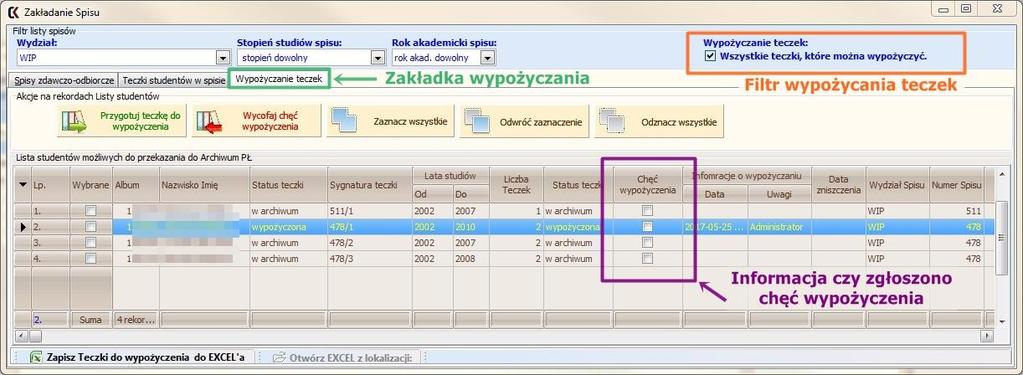Click the Wydział Spisu column header
The width and height of the screenshot is (1023, 375).
pos(897,185)
